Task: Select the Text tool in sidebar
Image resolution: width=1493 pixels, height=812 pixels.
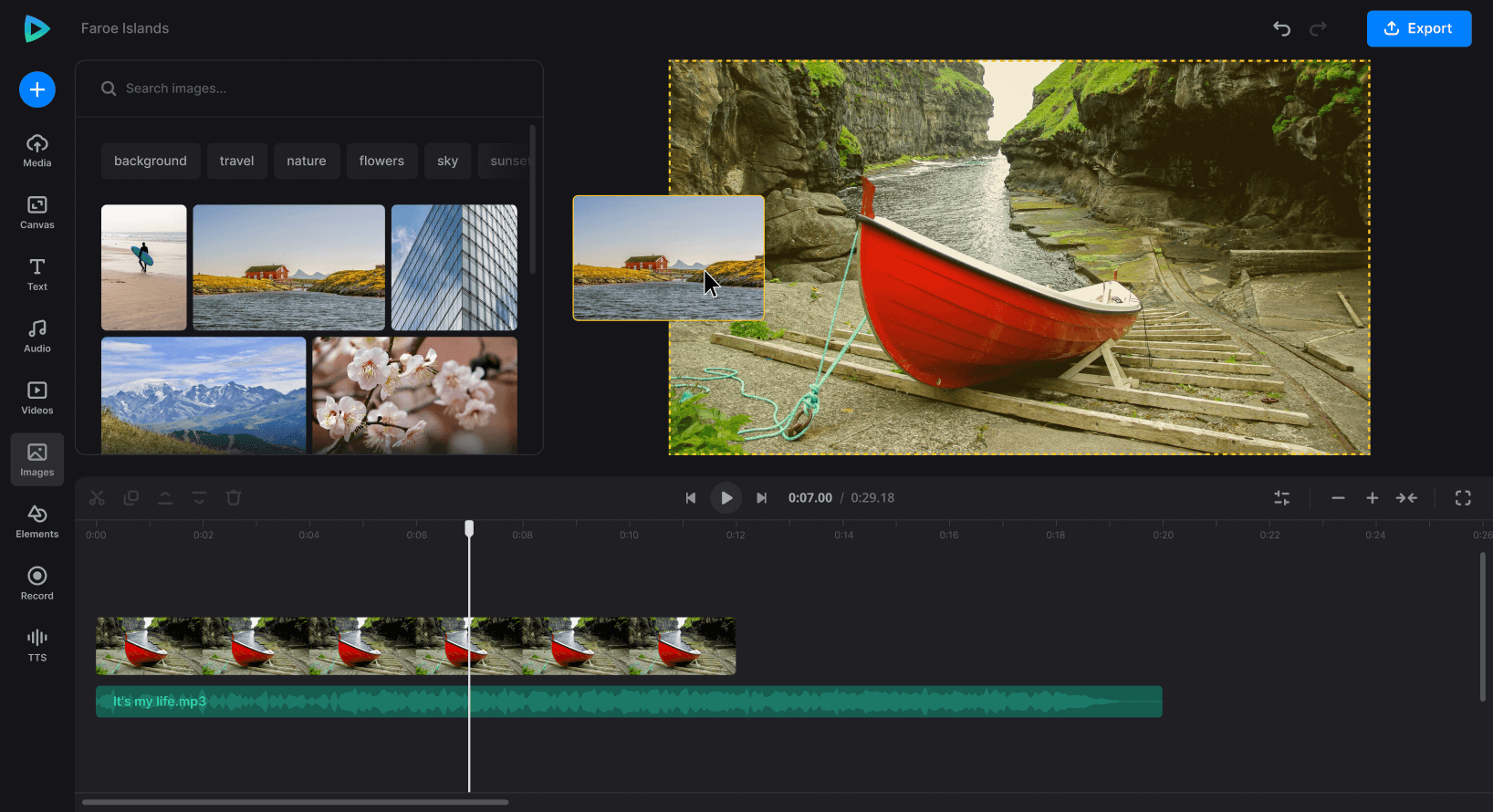Action: click(x=37, y=274)
